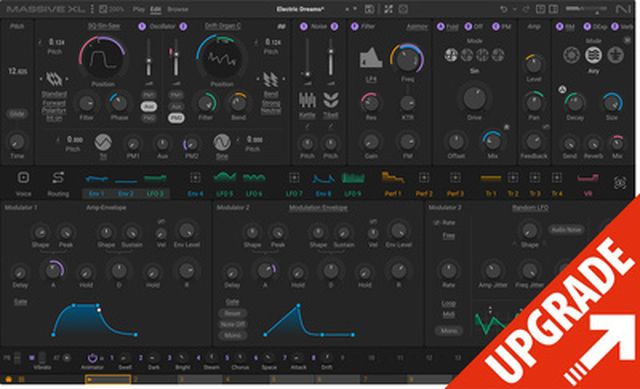The image size is (640, 389).
Task: Select the Airy reverb mode icon
Action: [593, 55]
